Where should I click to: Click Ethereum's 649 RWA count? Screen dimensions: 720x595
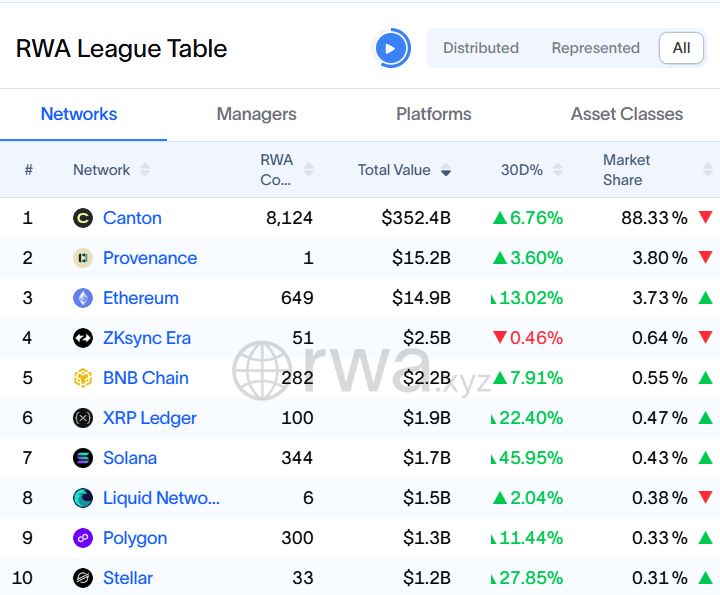[x=297, y=298]
